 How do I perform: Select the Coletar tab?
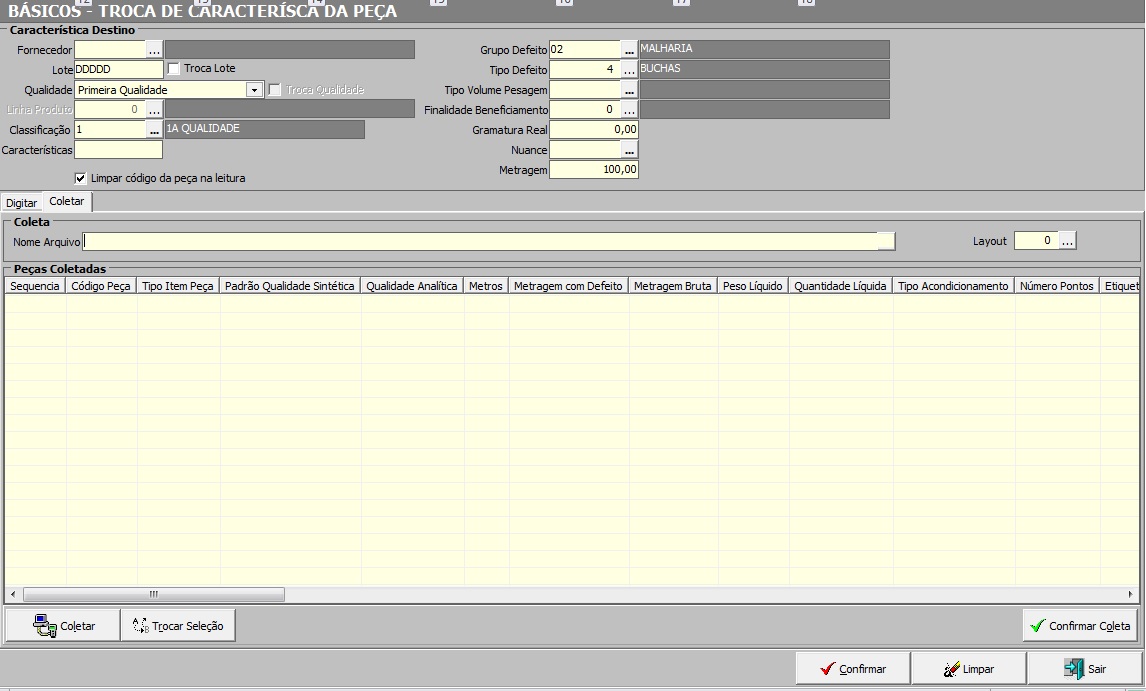(x=67, y=202)
